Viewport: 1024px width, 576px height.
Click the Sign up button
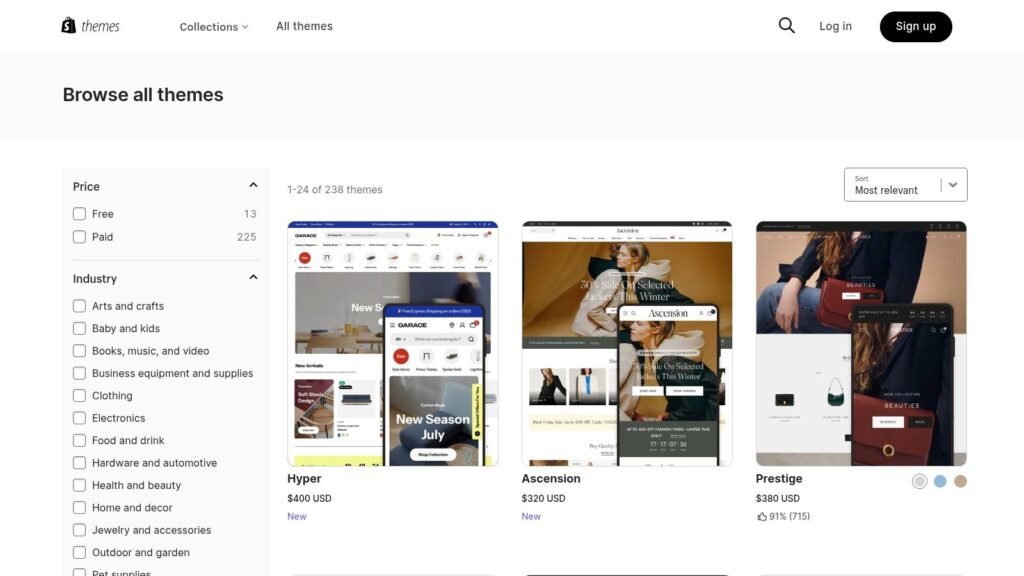point(915,26)
